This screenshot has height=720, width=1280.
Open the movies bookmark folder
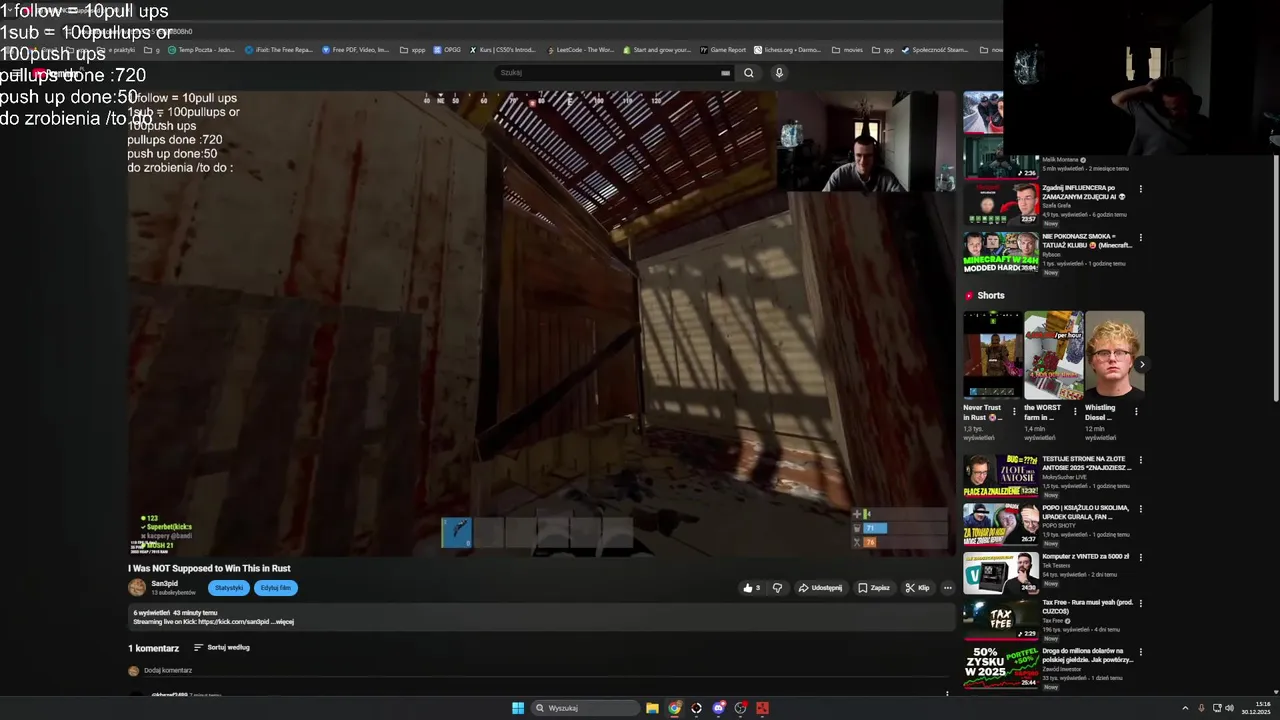[846, 50]
